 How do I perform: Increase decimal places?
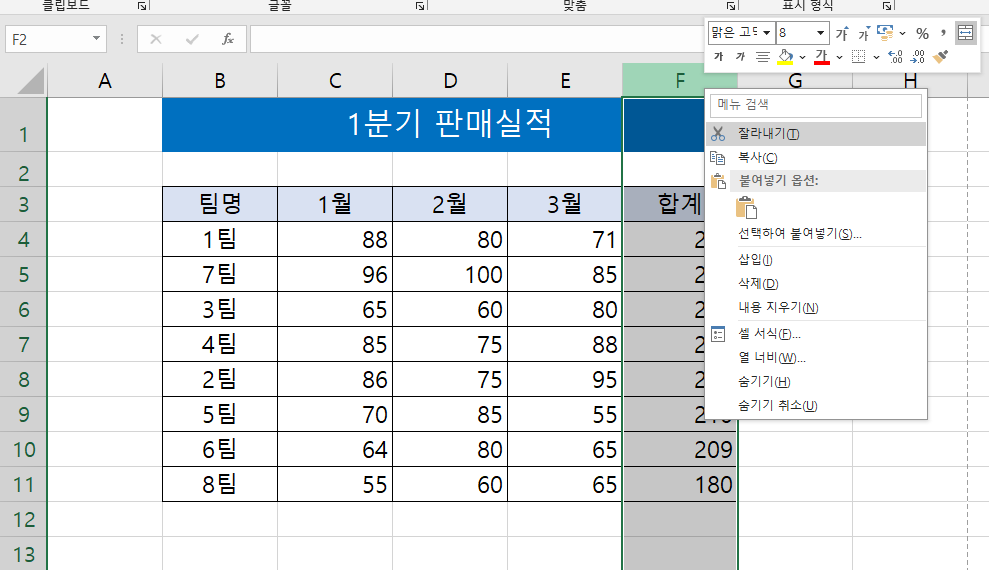tap(896, 57)
